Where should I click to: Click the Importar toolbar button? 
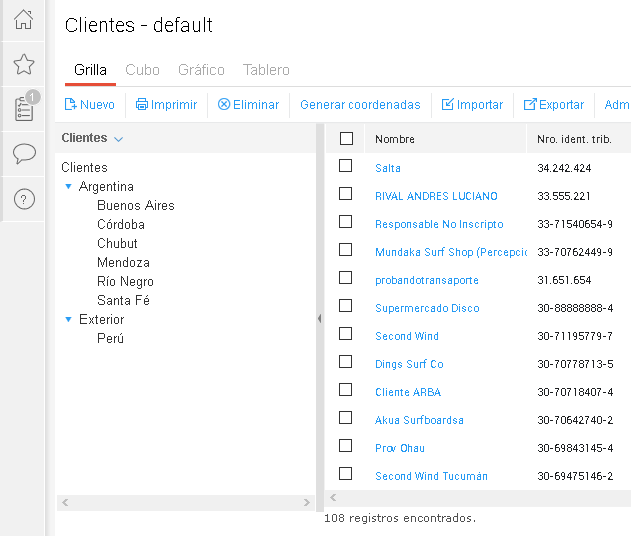point(473,104)
